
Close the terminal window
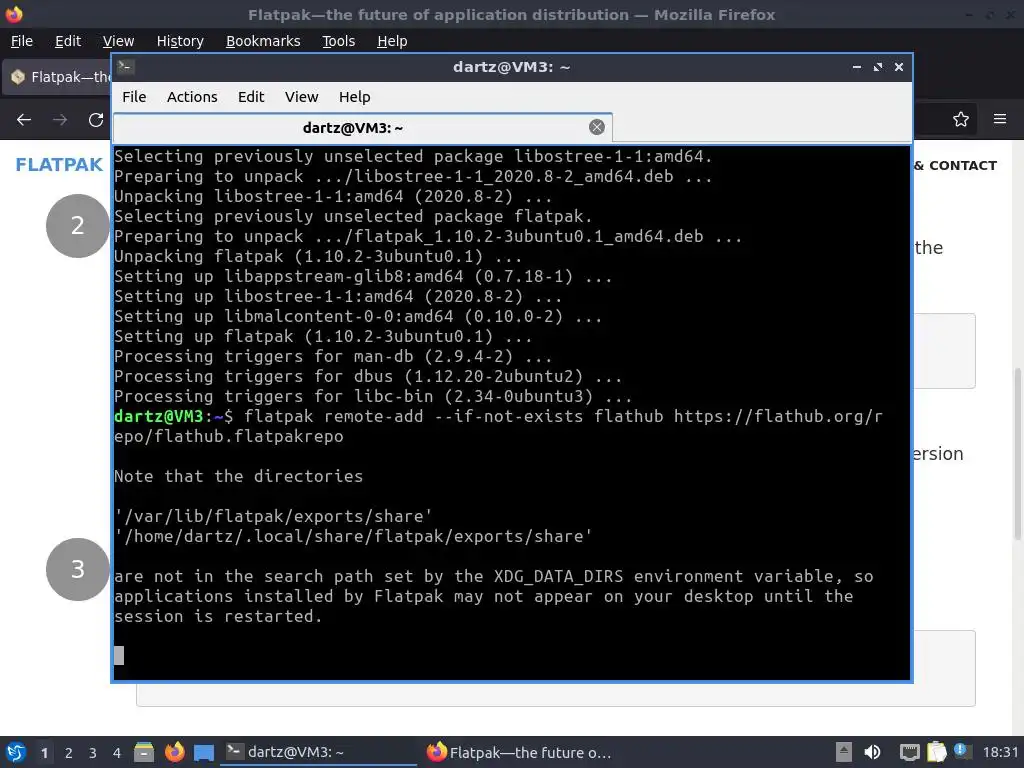899,67
